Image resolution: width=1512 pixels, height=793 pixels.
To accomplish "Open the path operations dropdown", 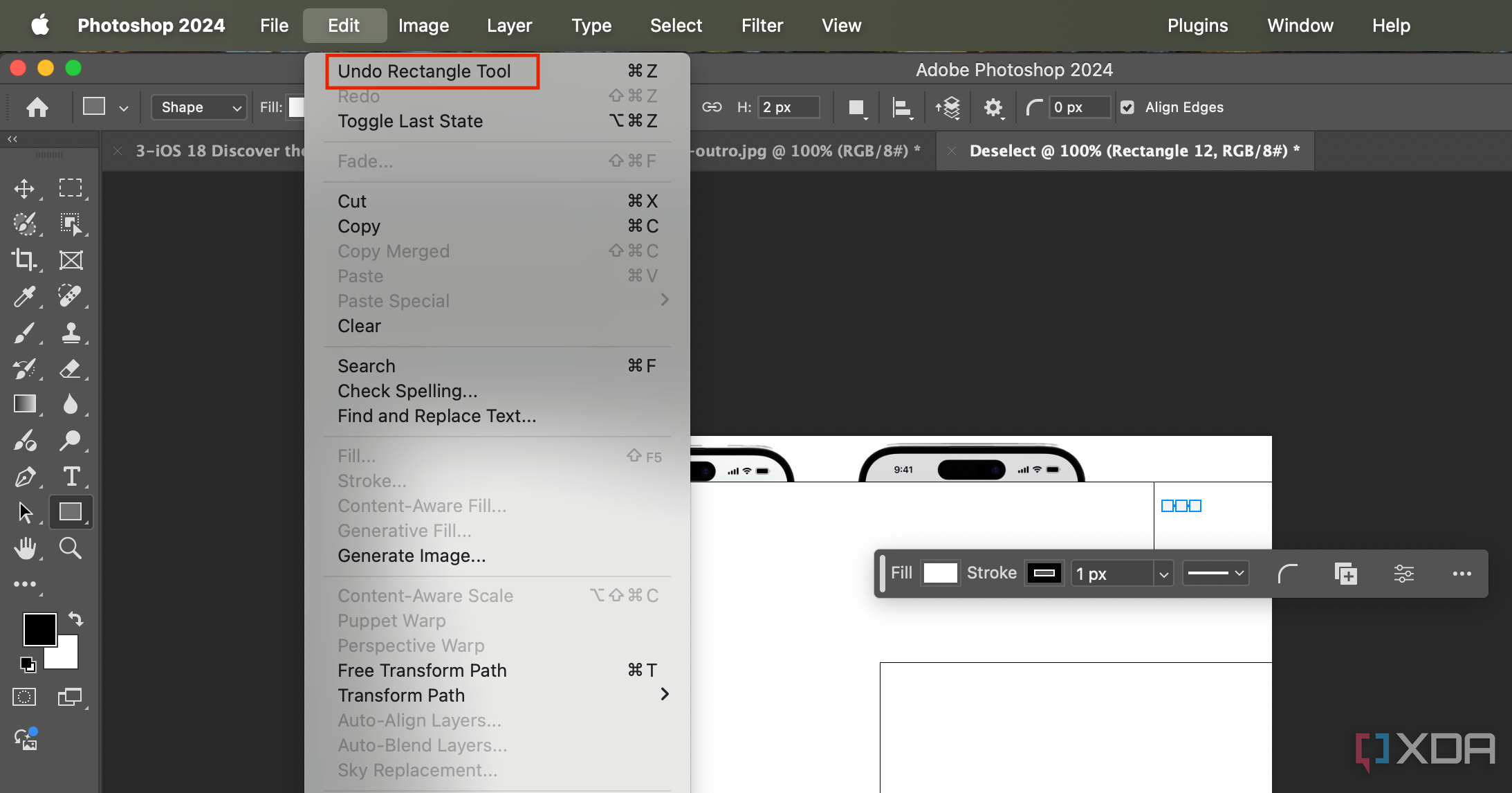I will click(x=857, y=107).
